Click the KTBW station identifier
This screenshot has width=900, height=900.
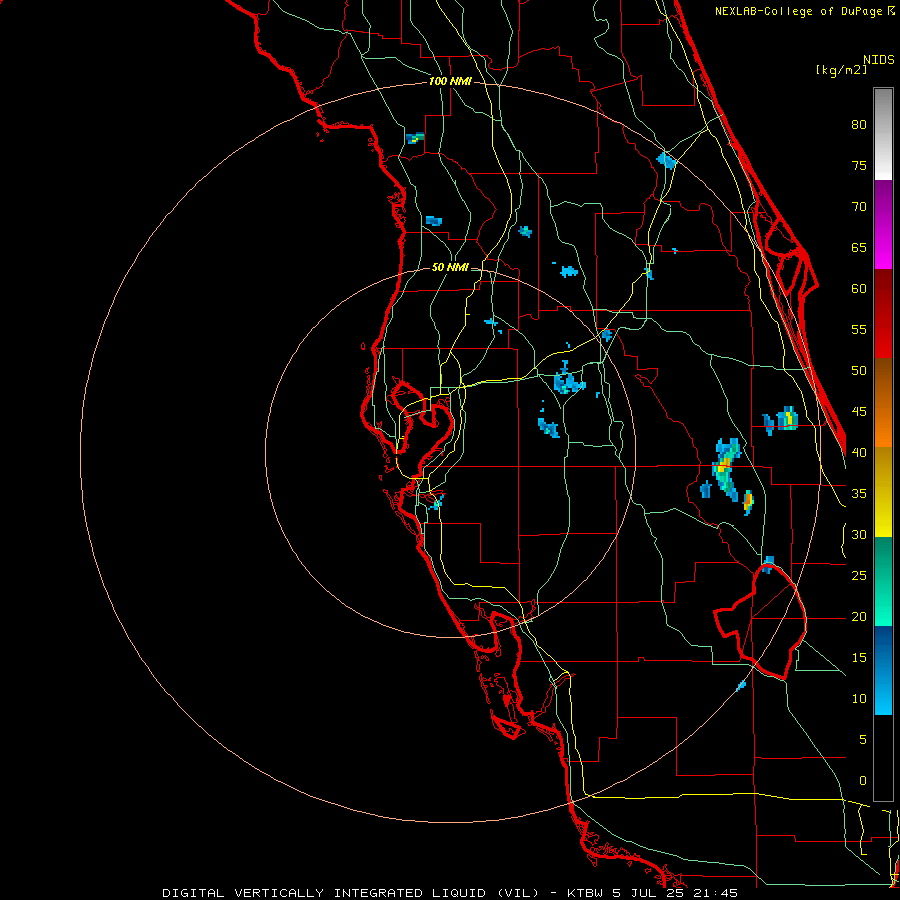tap(585, 893)
